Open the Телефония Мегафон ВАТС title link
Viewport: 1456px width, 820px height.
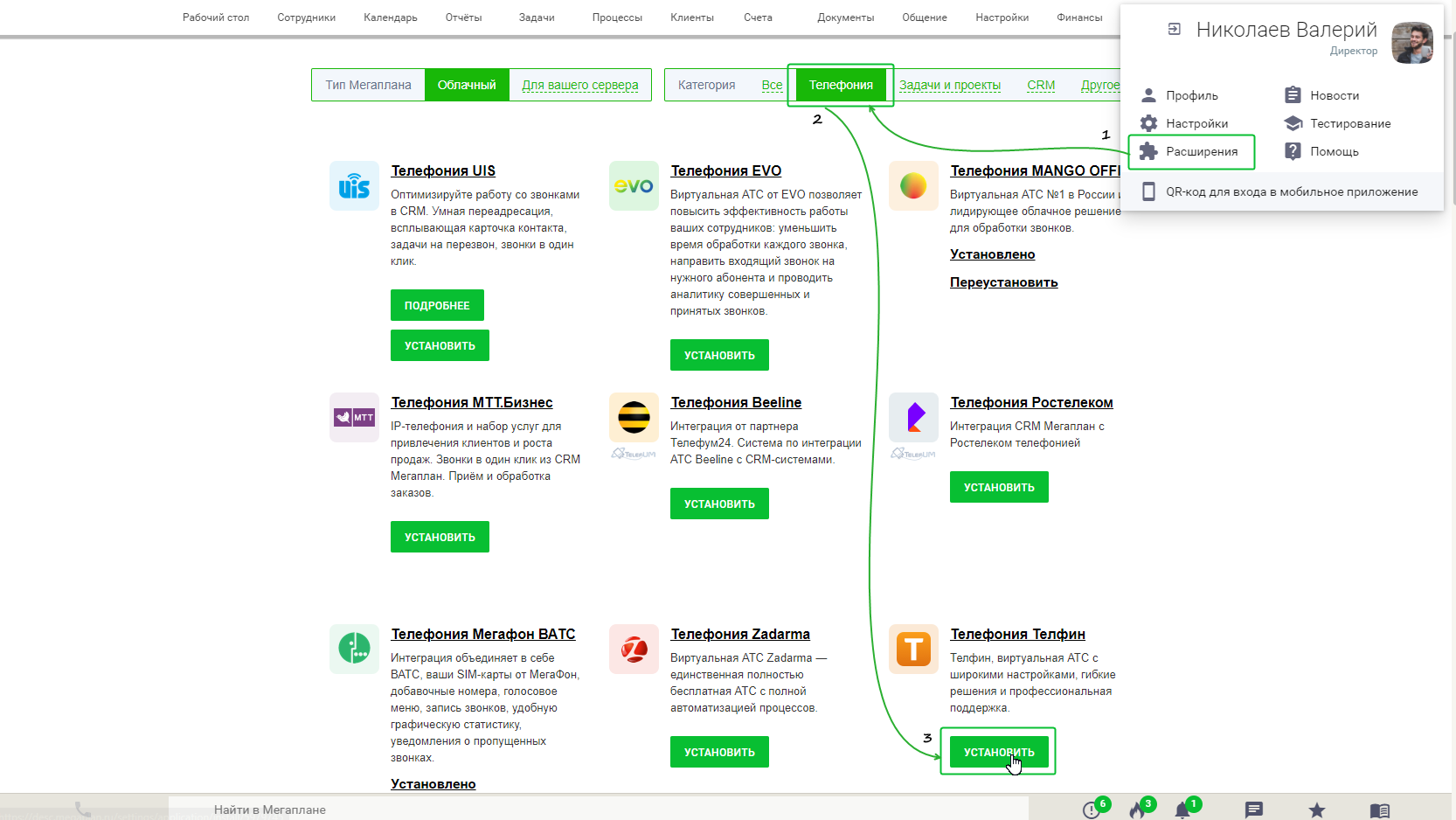(483, 634)
